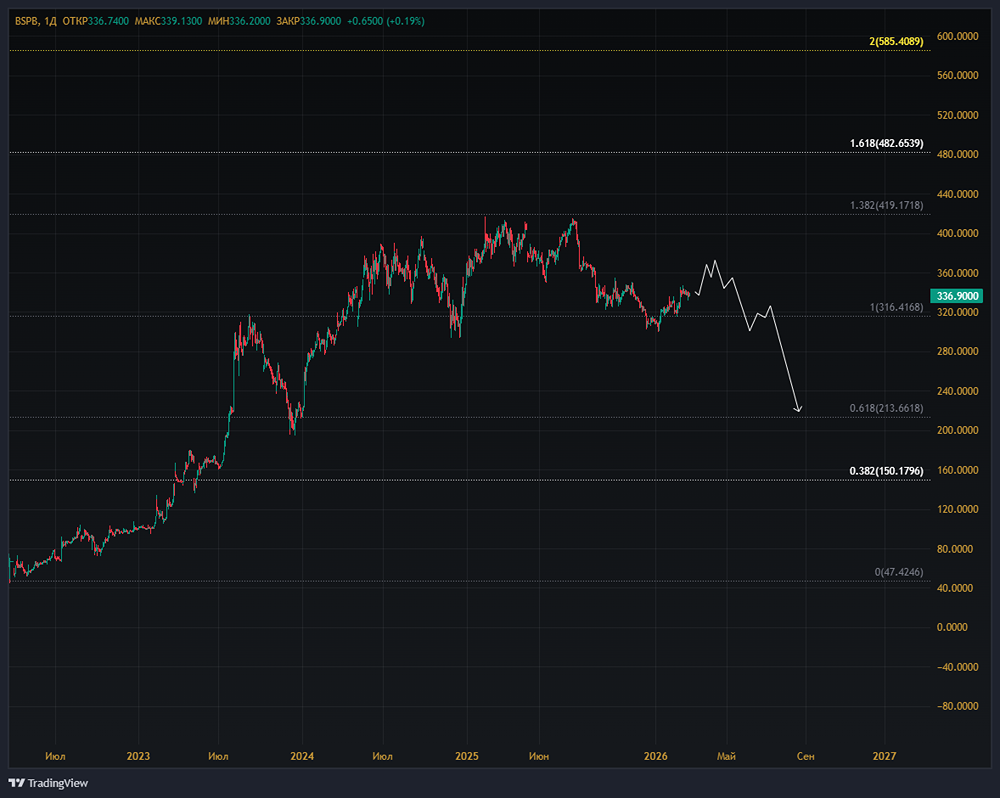This screenshot has width=1000, height=798.
Task: Click the 2025 time axis label
Action: [x=467, y=756]
